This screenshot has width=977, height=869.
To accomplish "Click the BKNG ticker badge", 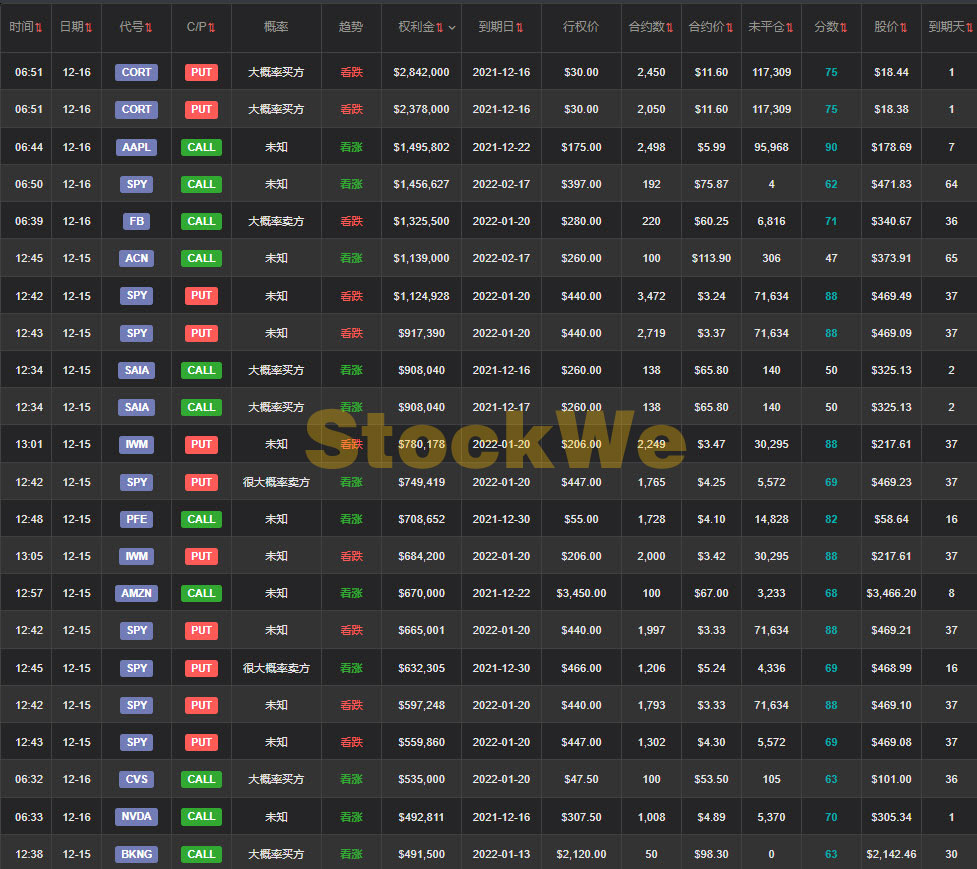I will coord(136,854).
